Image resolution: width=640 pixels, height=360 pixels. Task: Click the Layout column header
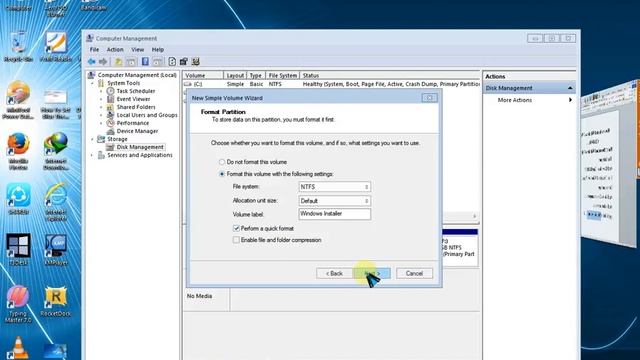(x=235, y=76)
